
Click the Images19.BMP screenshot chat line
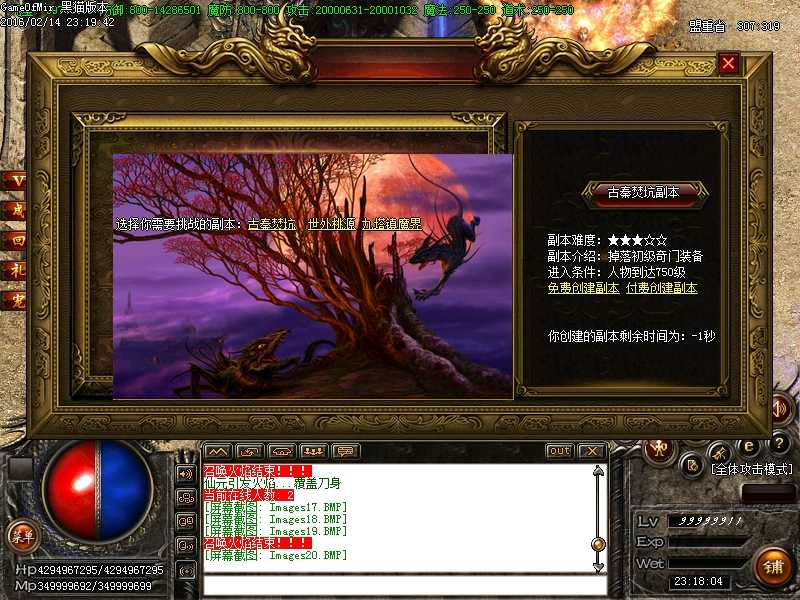tap(276, 531)
